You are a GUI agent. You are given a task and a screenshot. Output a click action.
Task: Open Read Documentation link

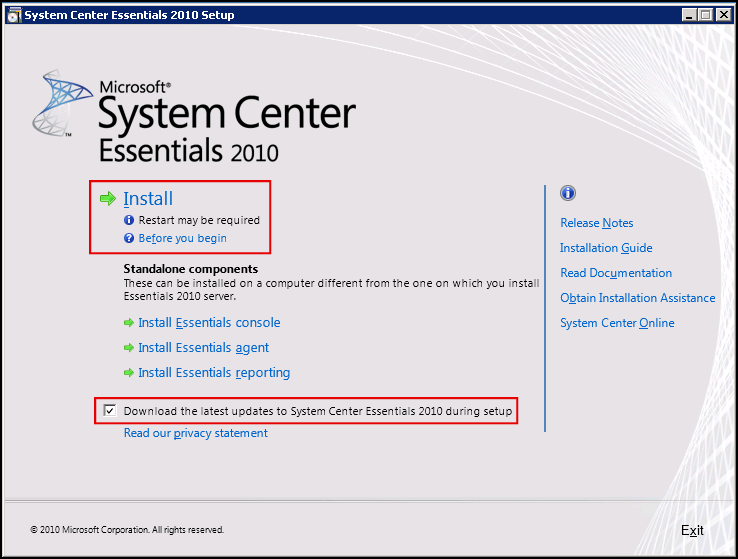[616, 273]
